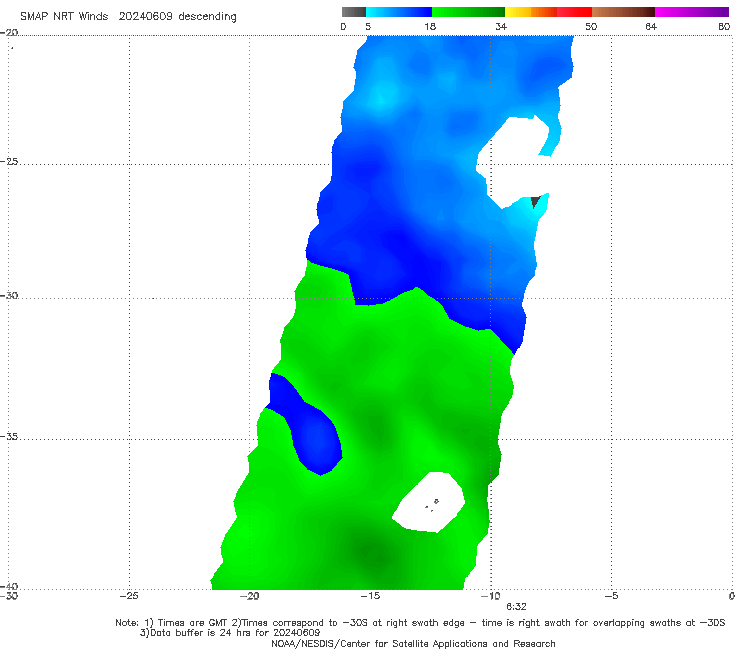The height and width of the screenshot is (650, 740).
Task: Click the NOAA/NESDIS credit line
Action: 413,643
